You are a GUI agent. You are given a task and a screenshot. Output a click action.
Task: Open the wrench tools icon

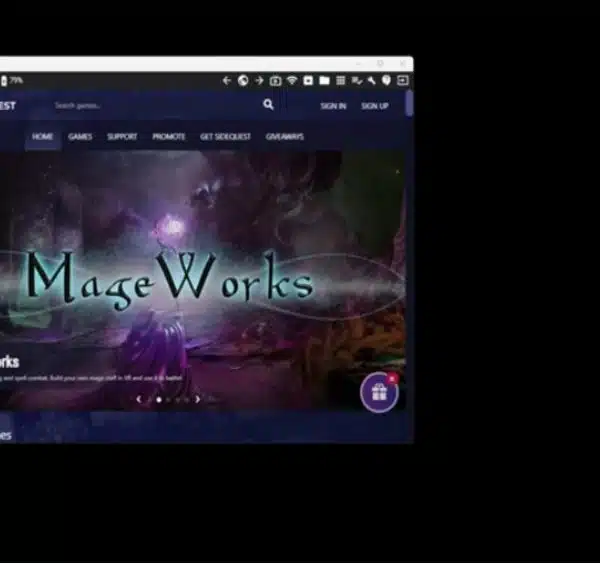tap(371, 81)
